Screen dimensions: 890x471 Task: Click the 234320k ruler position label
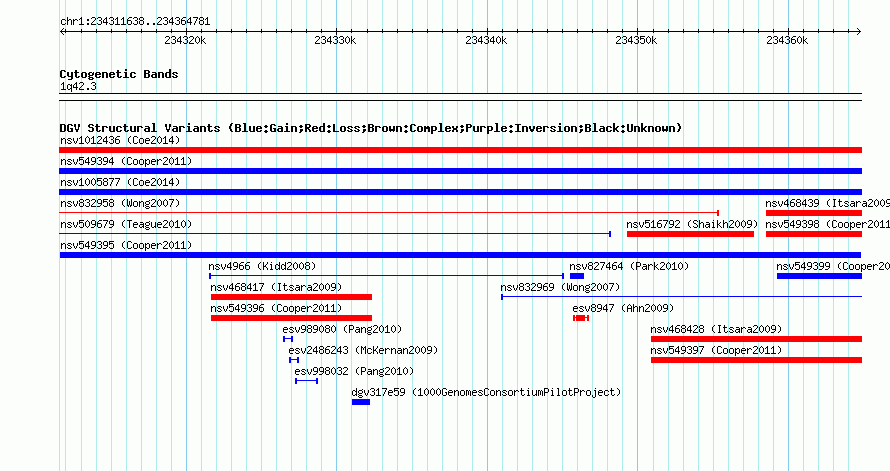[x=185, y=40]
